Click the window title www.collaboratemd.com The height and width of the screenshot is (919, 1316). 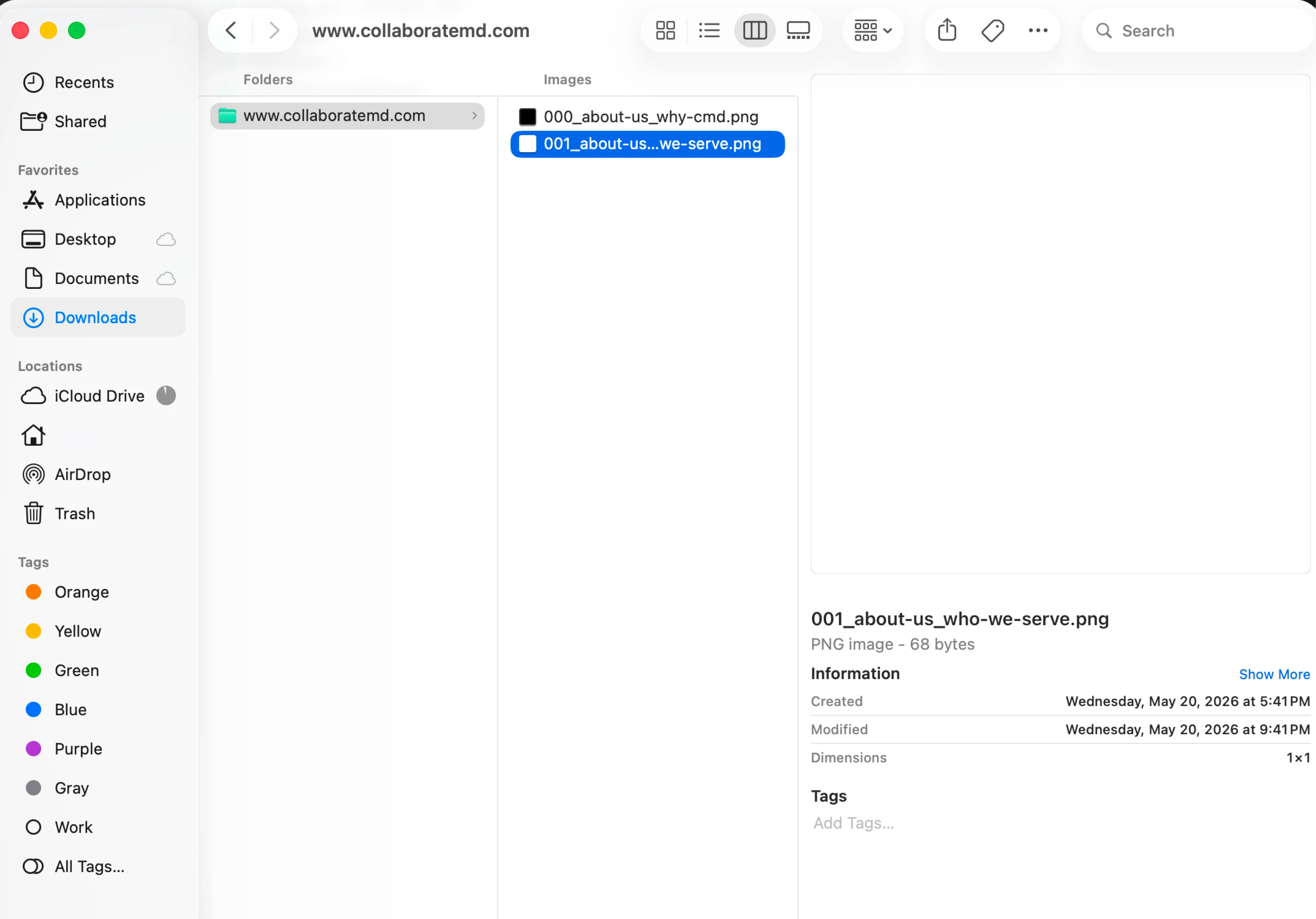[421, 30]
